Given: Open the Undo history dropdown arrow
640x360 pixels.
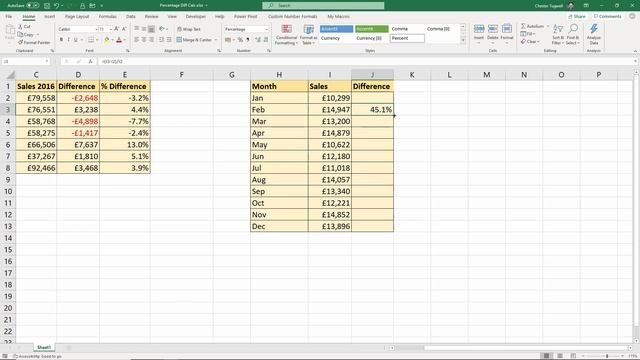Looking at the screenshot, I should pos(62,6).
